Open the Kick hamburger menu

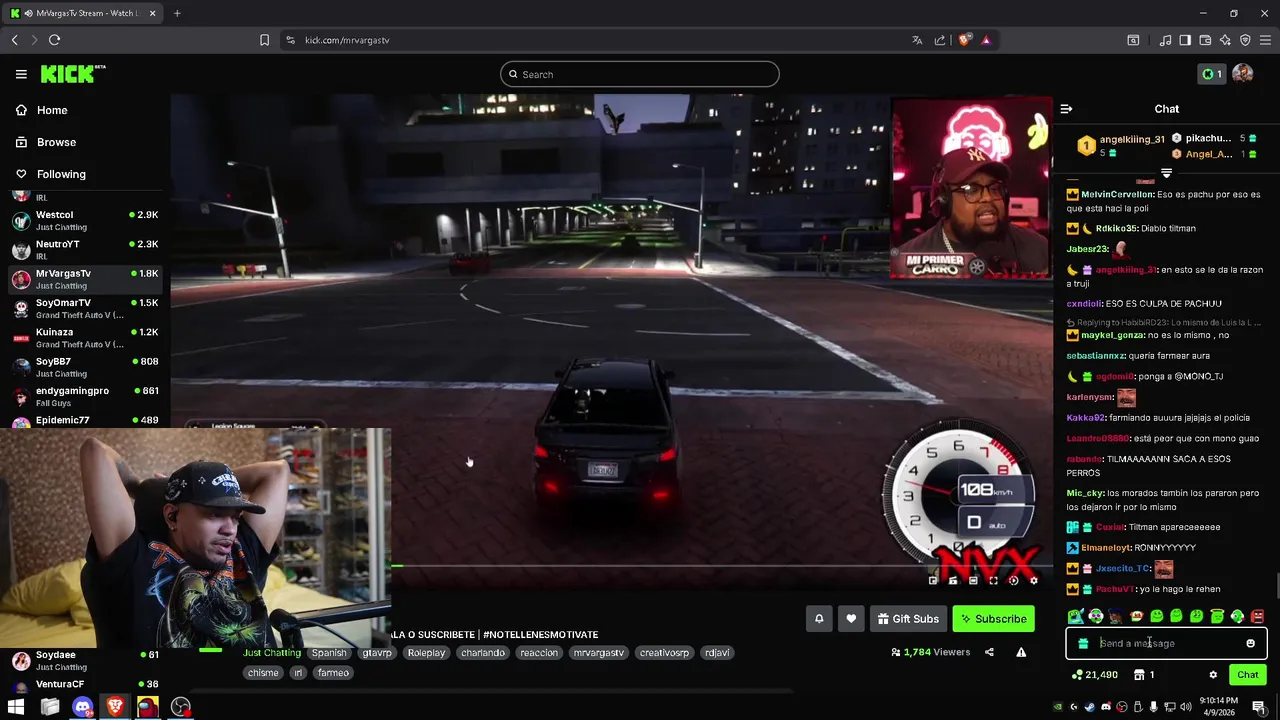point(21,74)
